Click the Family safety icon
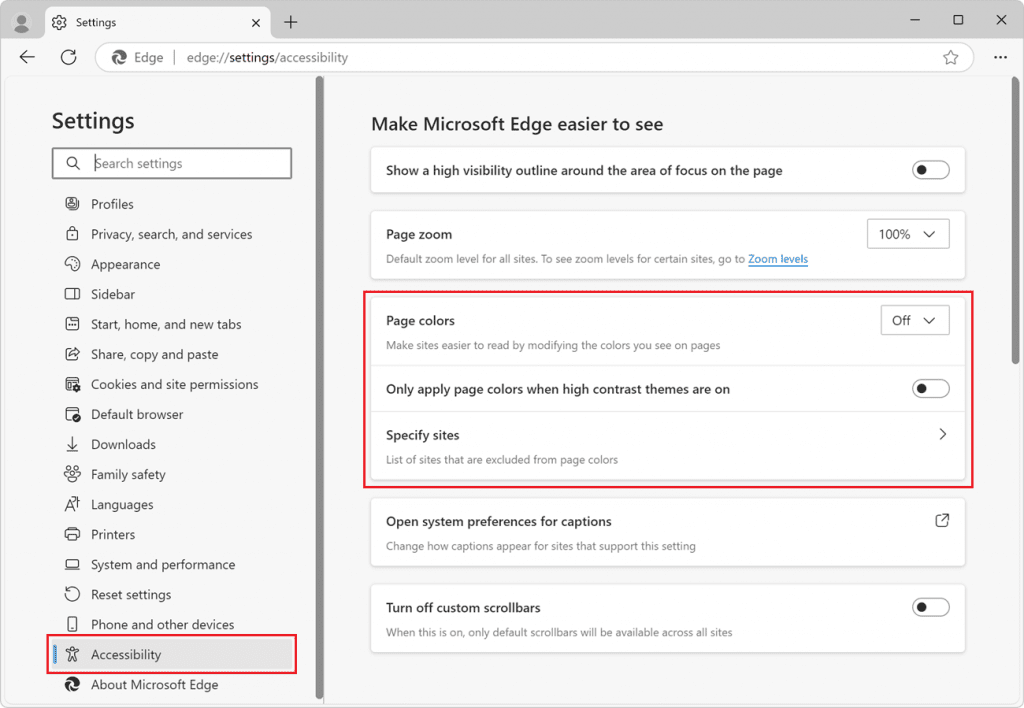This screenshot has height=708, width=1024. point(72,474)
